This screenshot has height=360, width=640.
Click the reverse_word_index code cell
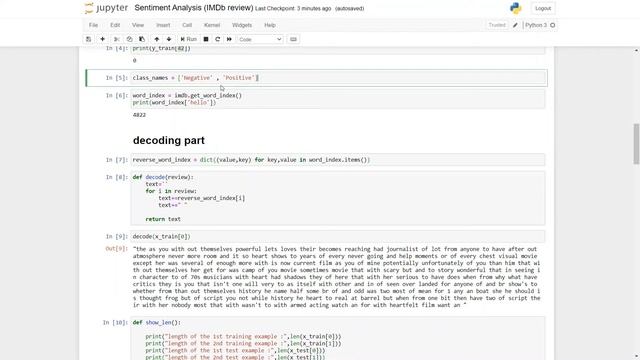pos(338,160)
